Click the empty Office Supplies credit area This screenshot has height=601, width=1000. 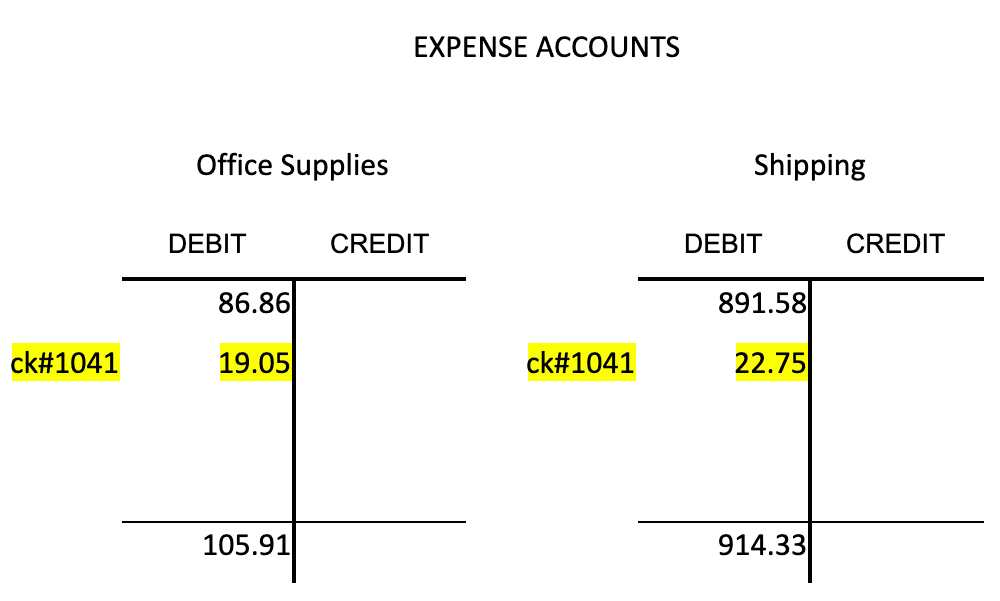[381, 401]
